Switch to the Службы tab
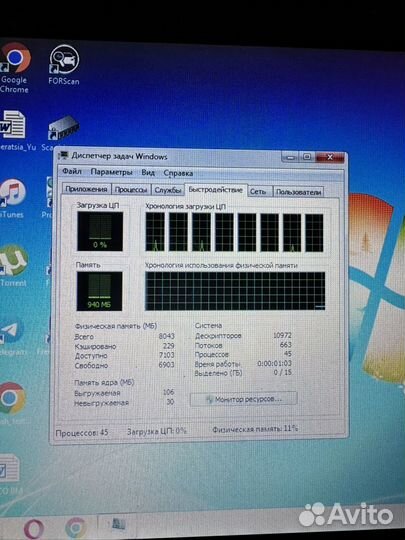This screenshot has height=540, width=405. pyautogui.click(x=168, y=190)
